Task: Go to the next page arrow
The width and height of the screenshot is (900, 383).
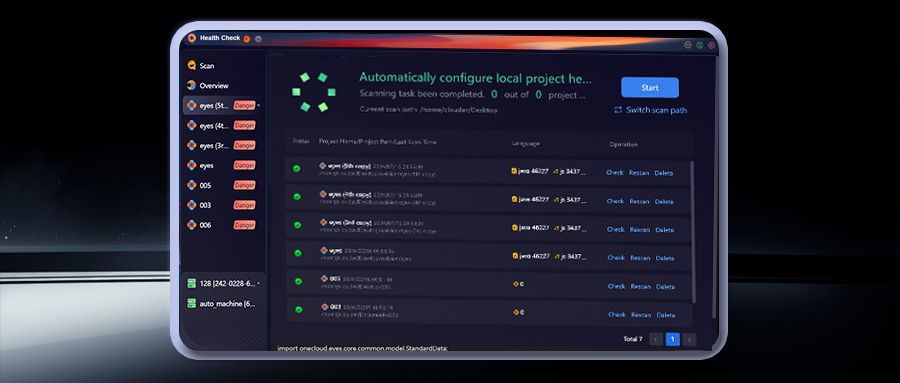Action: point(690,339)
